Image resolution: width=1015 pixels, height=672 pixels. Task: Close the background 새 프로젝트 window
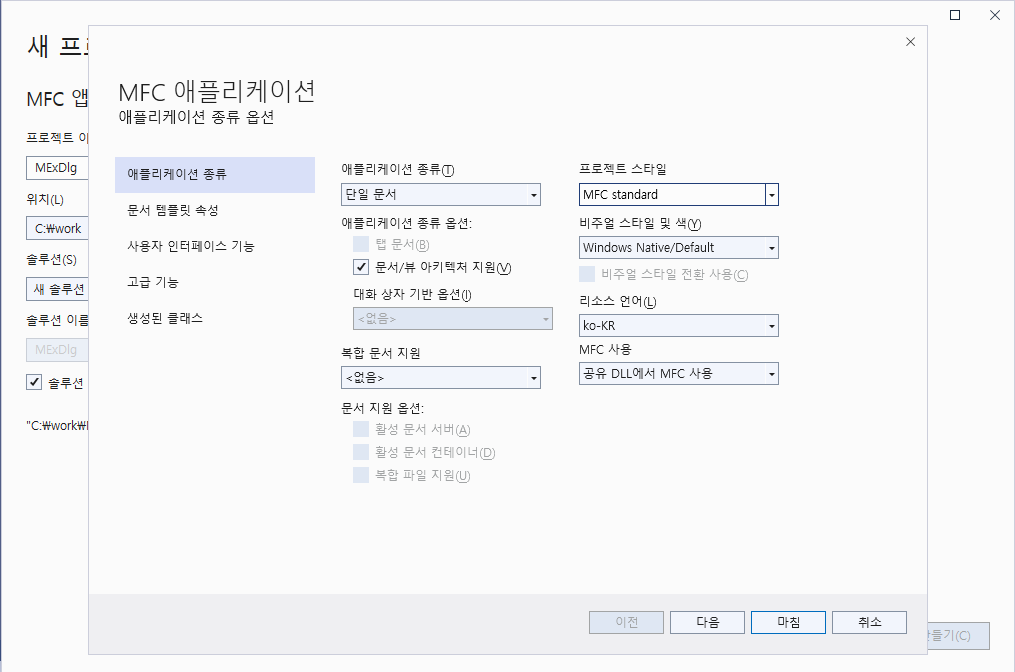(995, 15)
